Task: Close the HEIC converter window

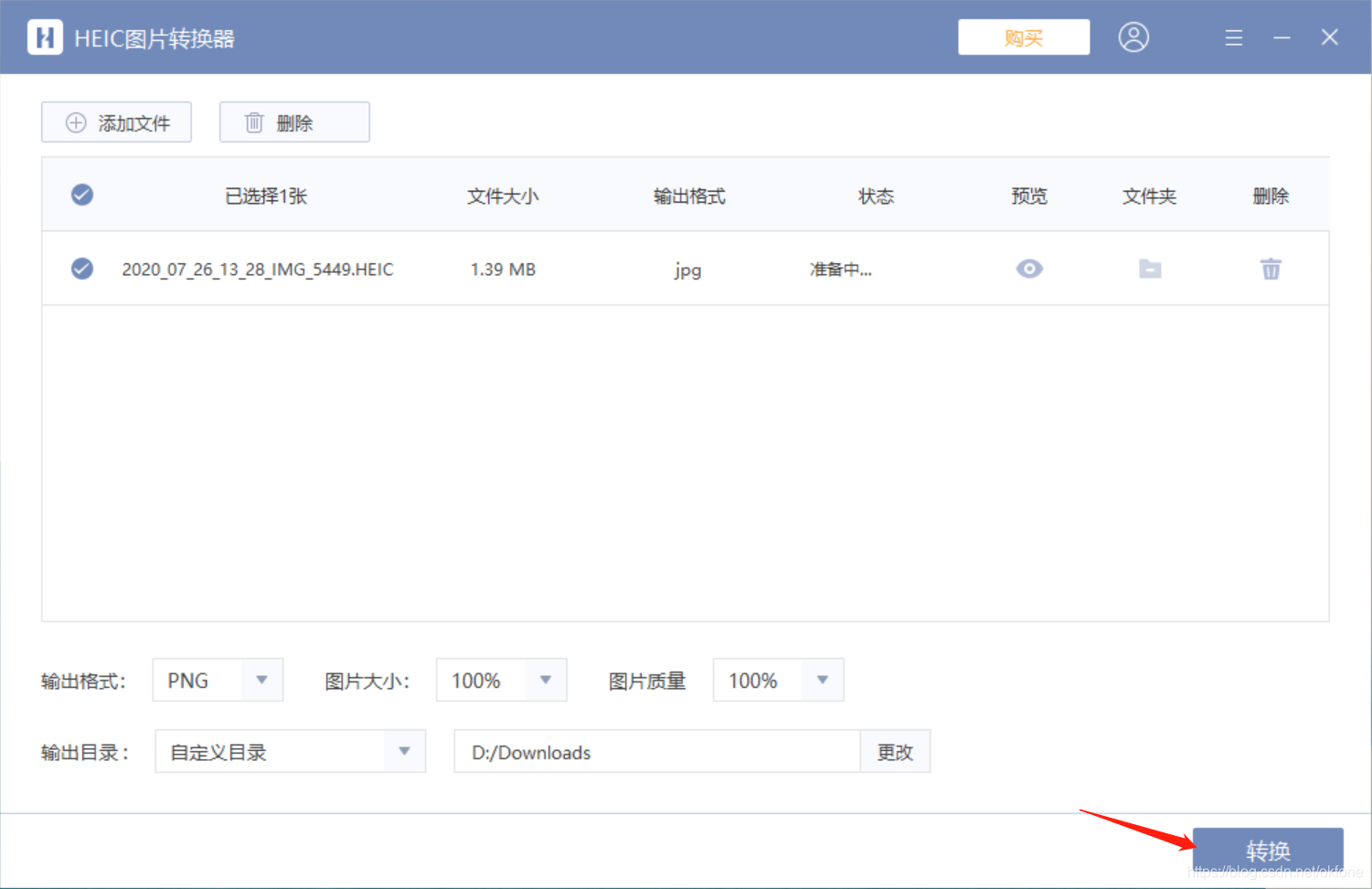Action: coord(1330,37)
